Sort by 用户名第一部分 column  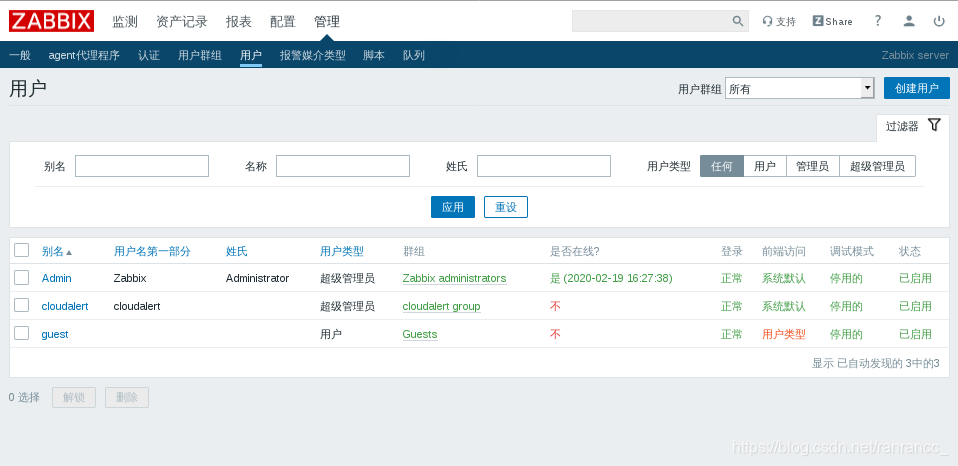pyautogui.click(x=152, y=251)
